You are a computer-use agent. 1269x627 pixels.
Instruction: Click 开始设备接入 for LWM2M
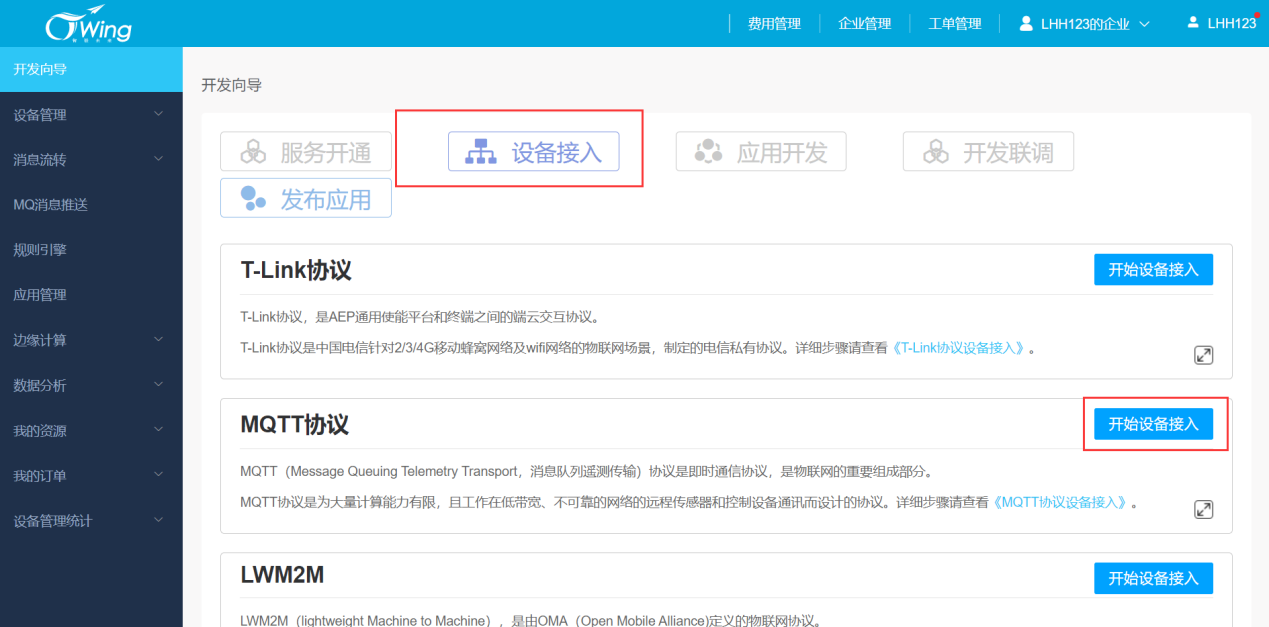(1153, 578)
